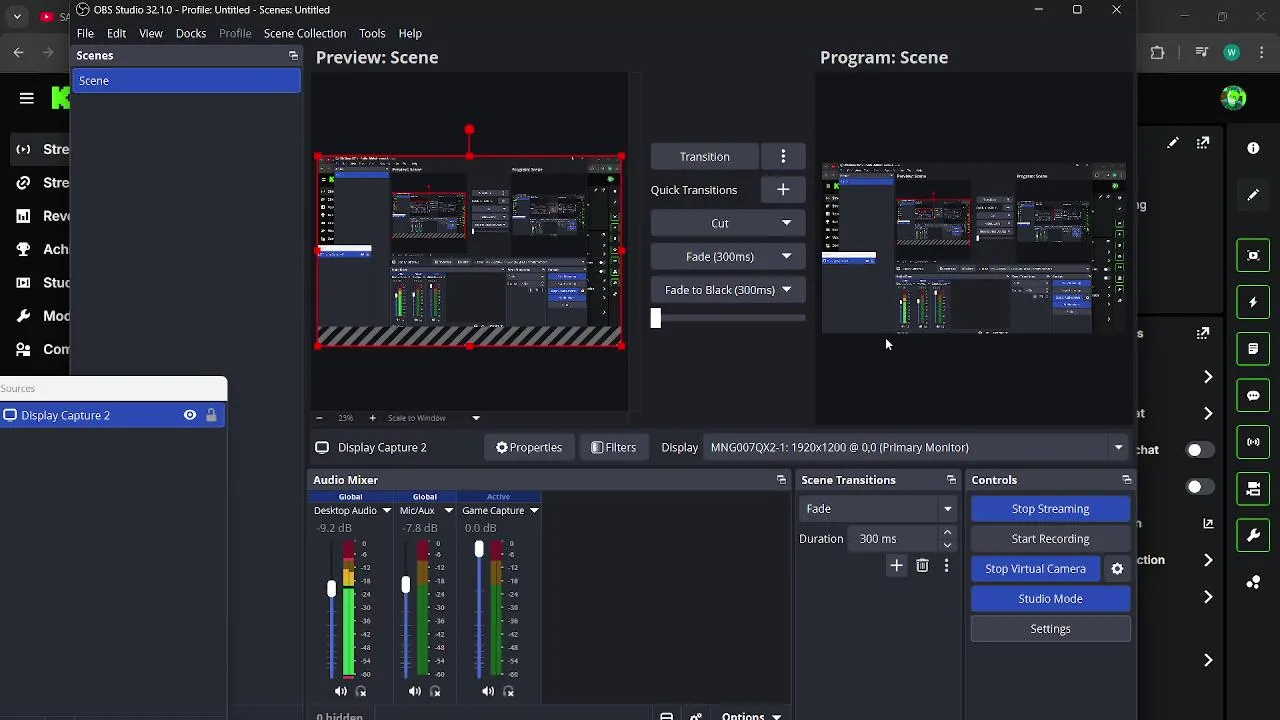This screenshot has width=1280, height=720.
Task: Expand the Cut quick transition arrow
Action: [786, 223]
